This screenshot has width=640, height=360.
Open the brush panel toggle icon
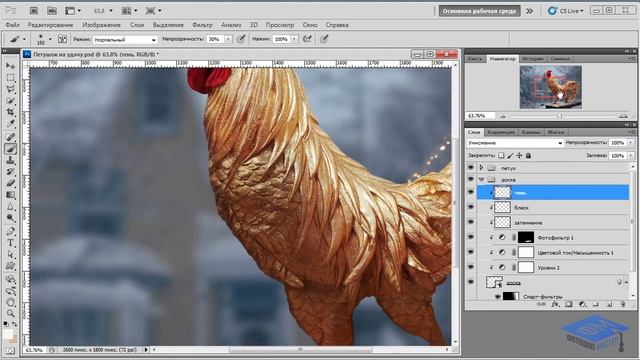point(62,39)
